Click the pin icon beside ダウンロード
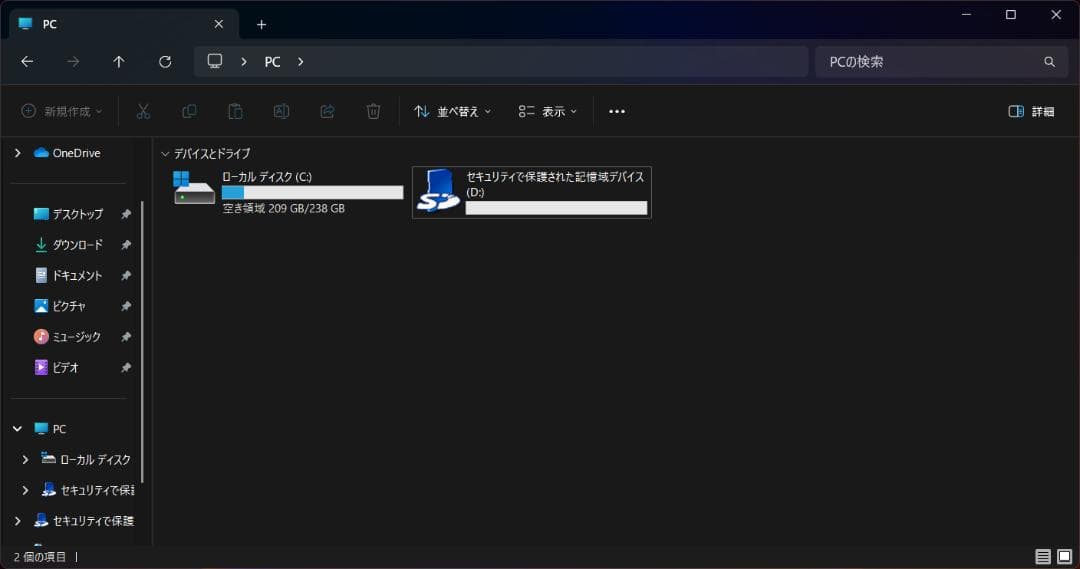 (126, 245)
